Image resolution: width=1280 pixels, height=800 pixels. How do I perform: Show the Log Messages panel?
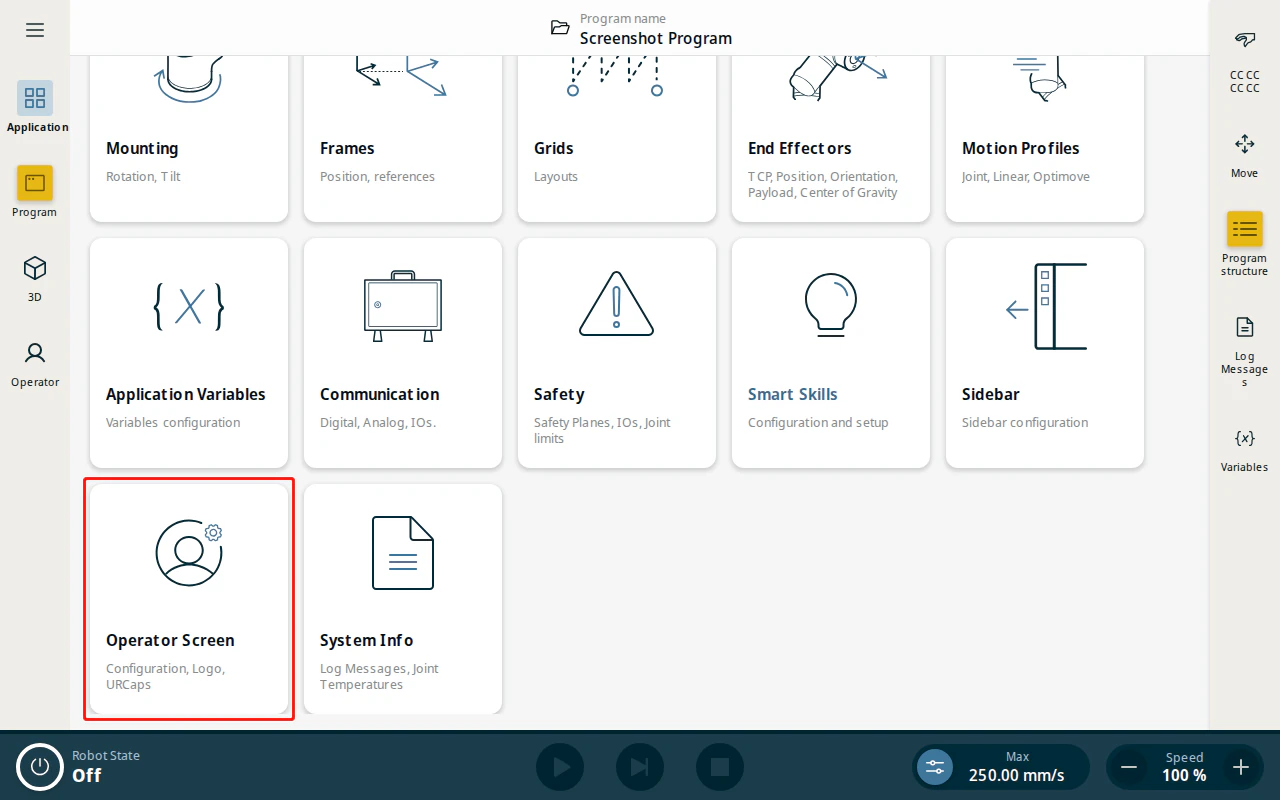click(x=1245, y=351)
